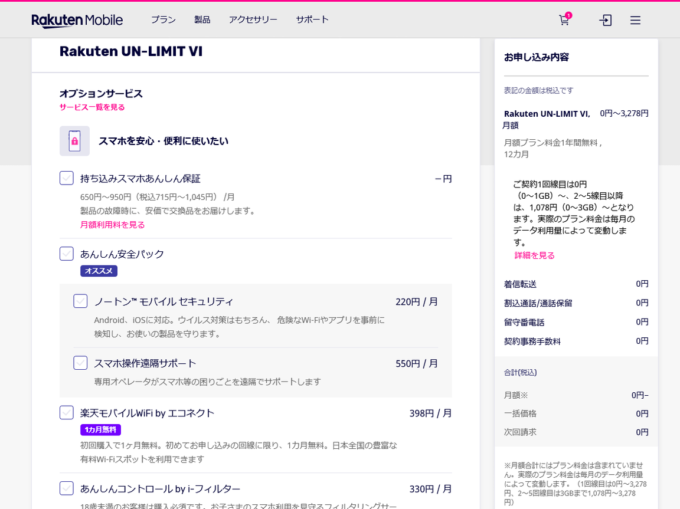Click 契約事務手数料 row in summary
The image size is (680, 509).
click(x=576, y=341)
